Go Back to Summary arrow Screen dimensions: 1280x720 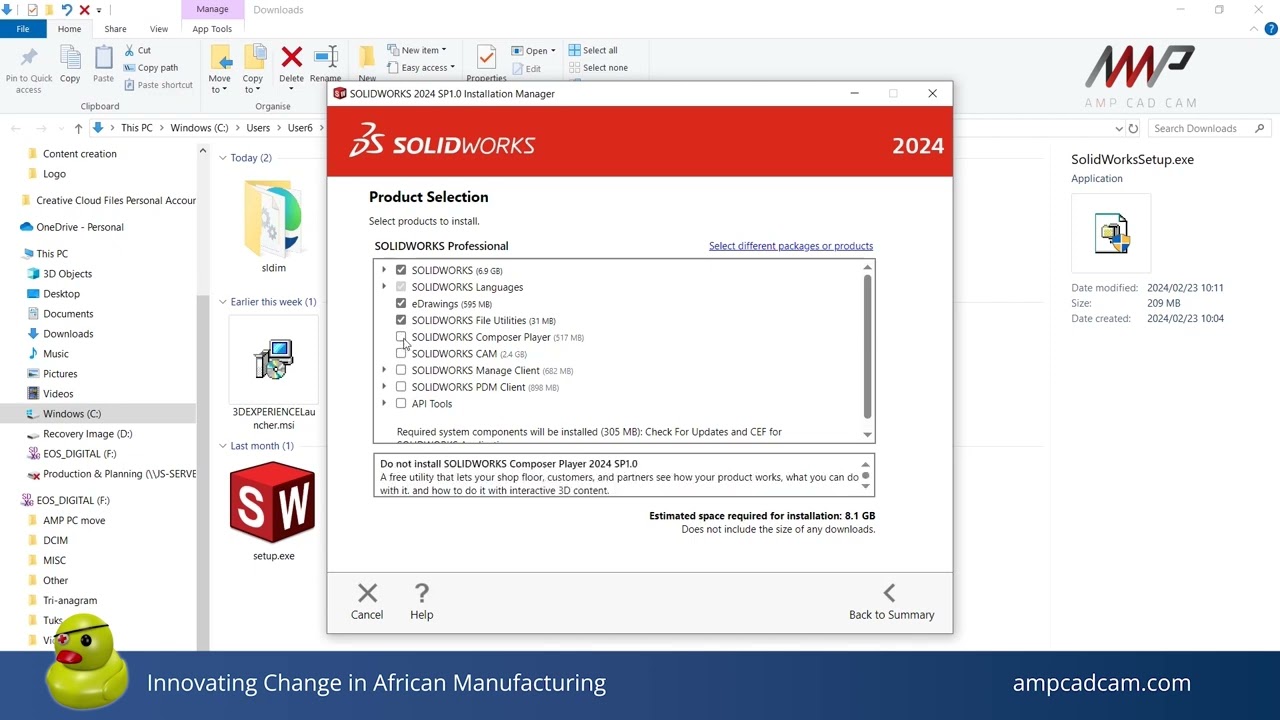coord(890,593)
